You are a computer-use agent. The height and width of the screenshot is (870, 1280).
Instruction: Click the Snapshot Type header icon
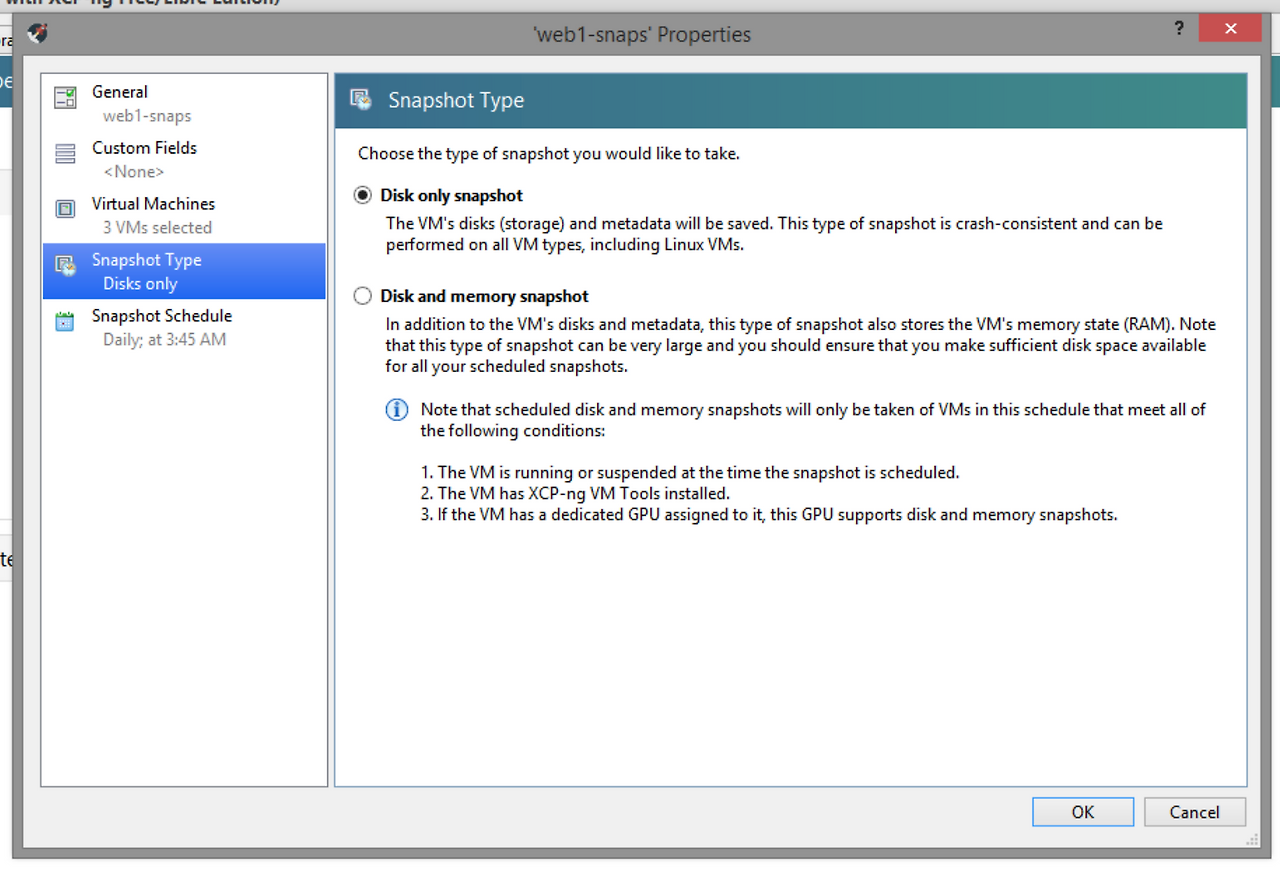pos(361,99)
